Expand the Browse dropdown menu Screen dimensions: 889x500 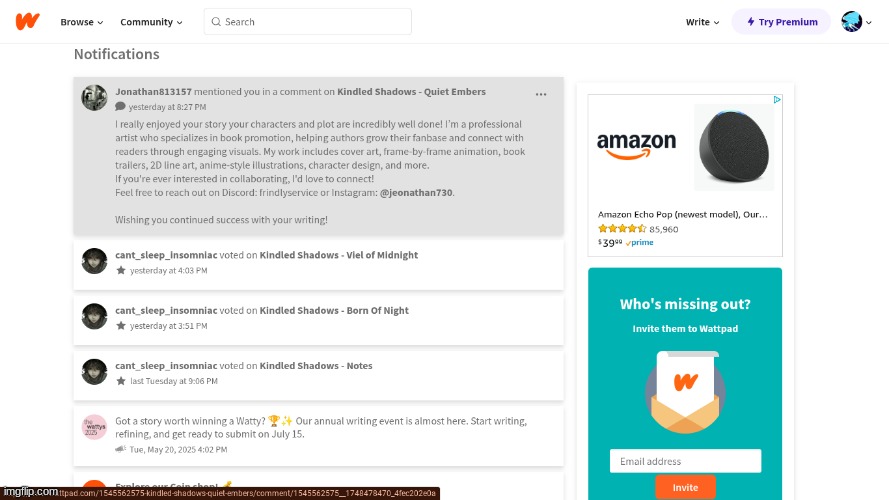(82, 22)
